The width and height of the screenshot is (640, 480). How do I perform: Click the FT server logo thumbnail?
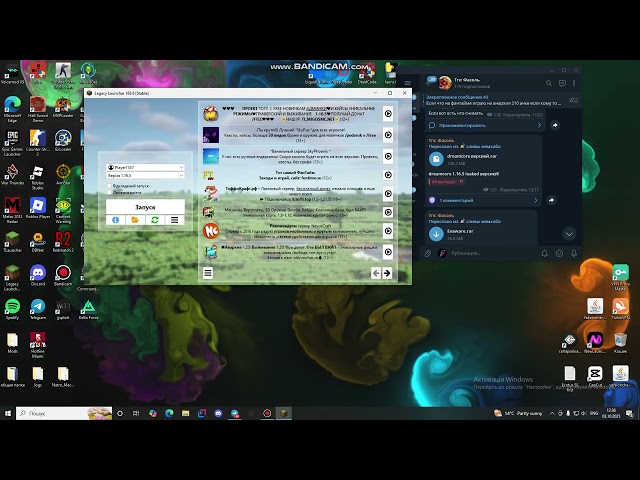tap(209, 176)
